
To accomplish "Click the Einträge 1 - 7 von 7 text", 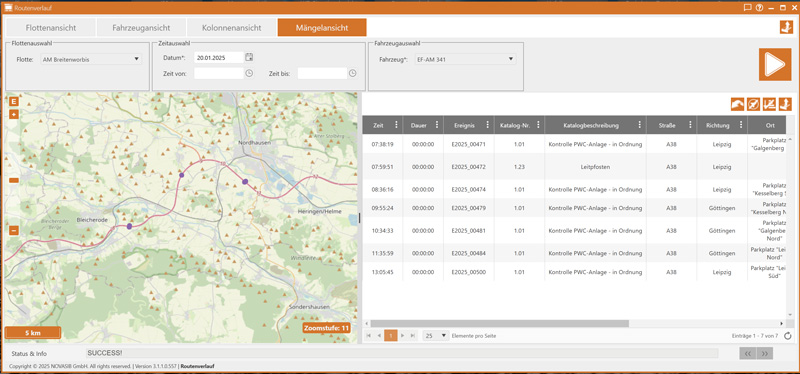I will pos(755,336).
